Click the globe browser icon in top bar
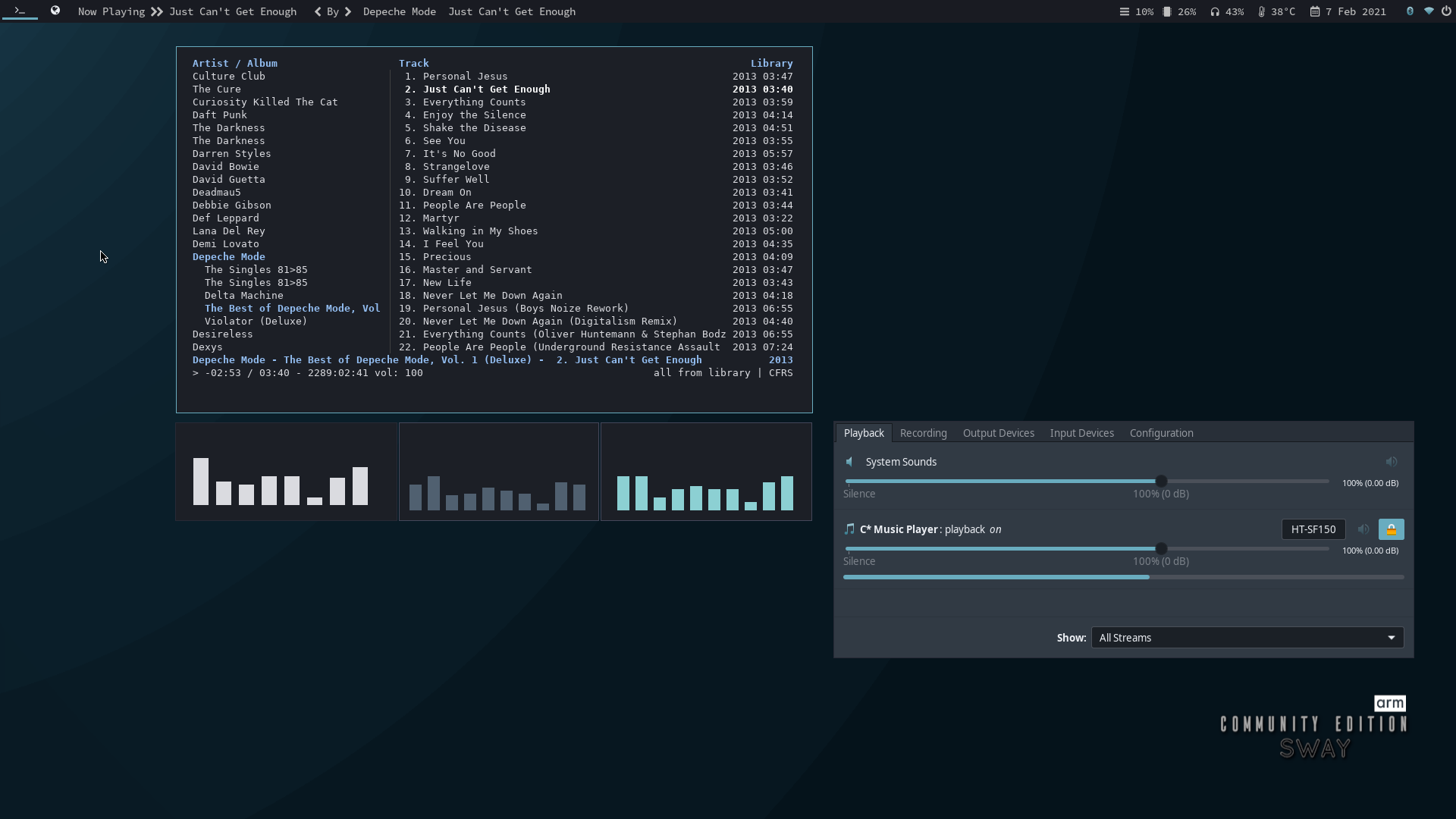The height and width of the screenshot is (819, 1456). (55, 11)
